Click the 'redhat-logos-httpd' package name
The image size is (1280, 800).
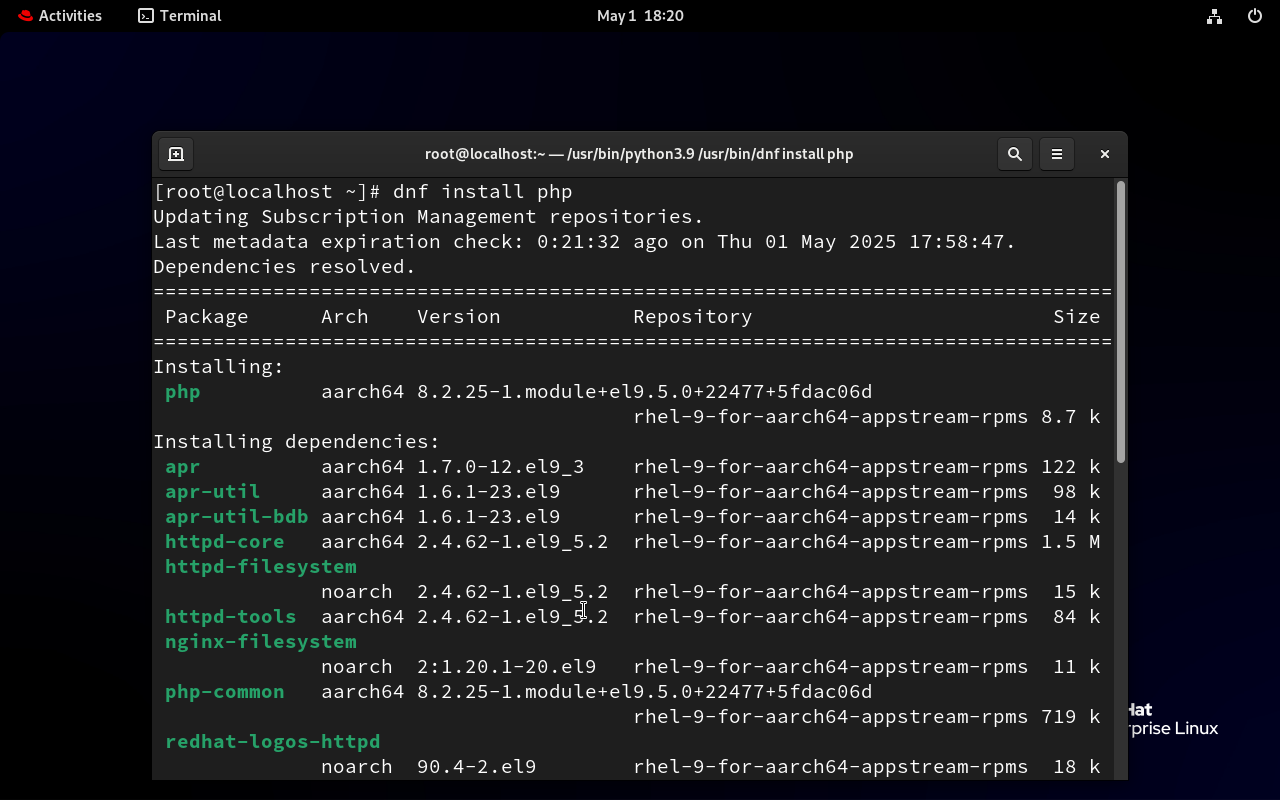(273, 742)
